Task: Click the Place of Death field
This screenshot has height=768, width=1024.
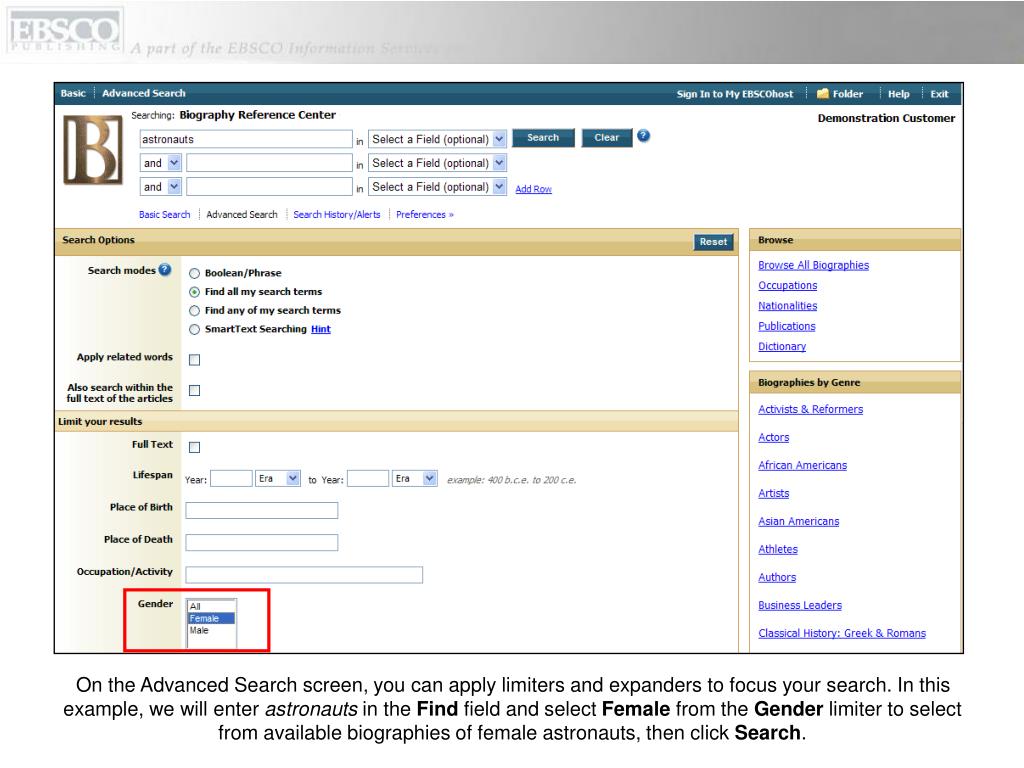Action: pos(261,542)
